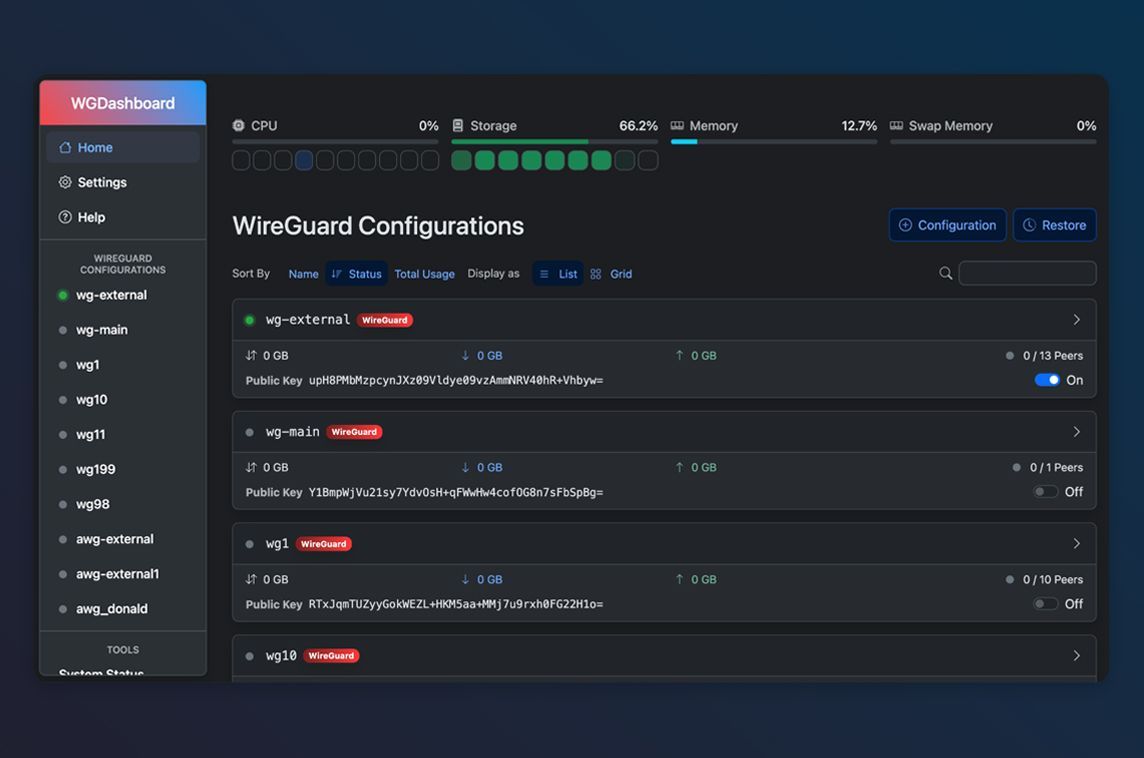Screen dimensions: 1144x758
Task: Click the highlighted blue CPU core square
Action: (304, 161)
